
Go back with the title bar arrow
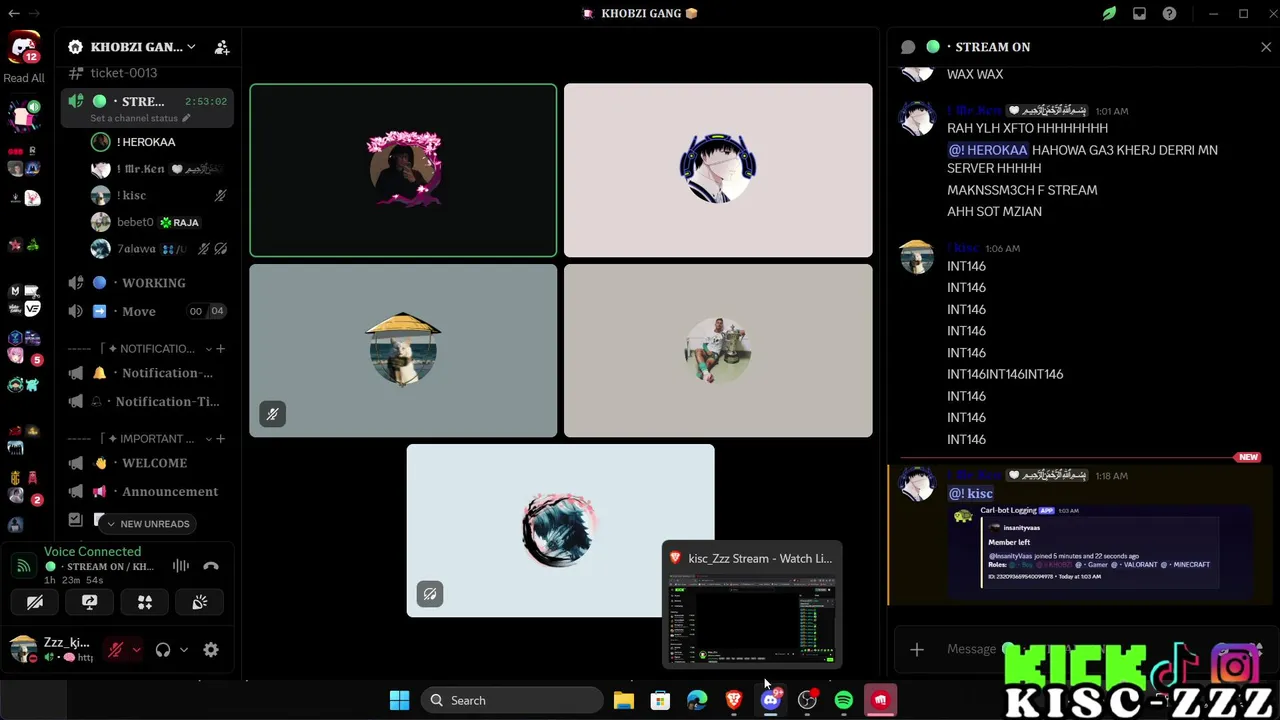pyautogui.click(x=14, y=14)
